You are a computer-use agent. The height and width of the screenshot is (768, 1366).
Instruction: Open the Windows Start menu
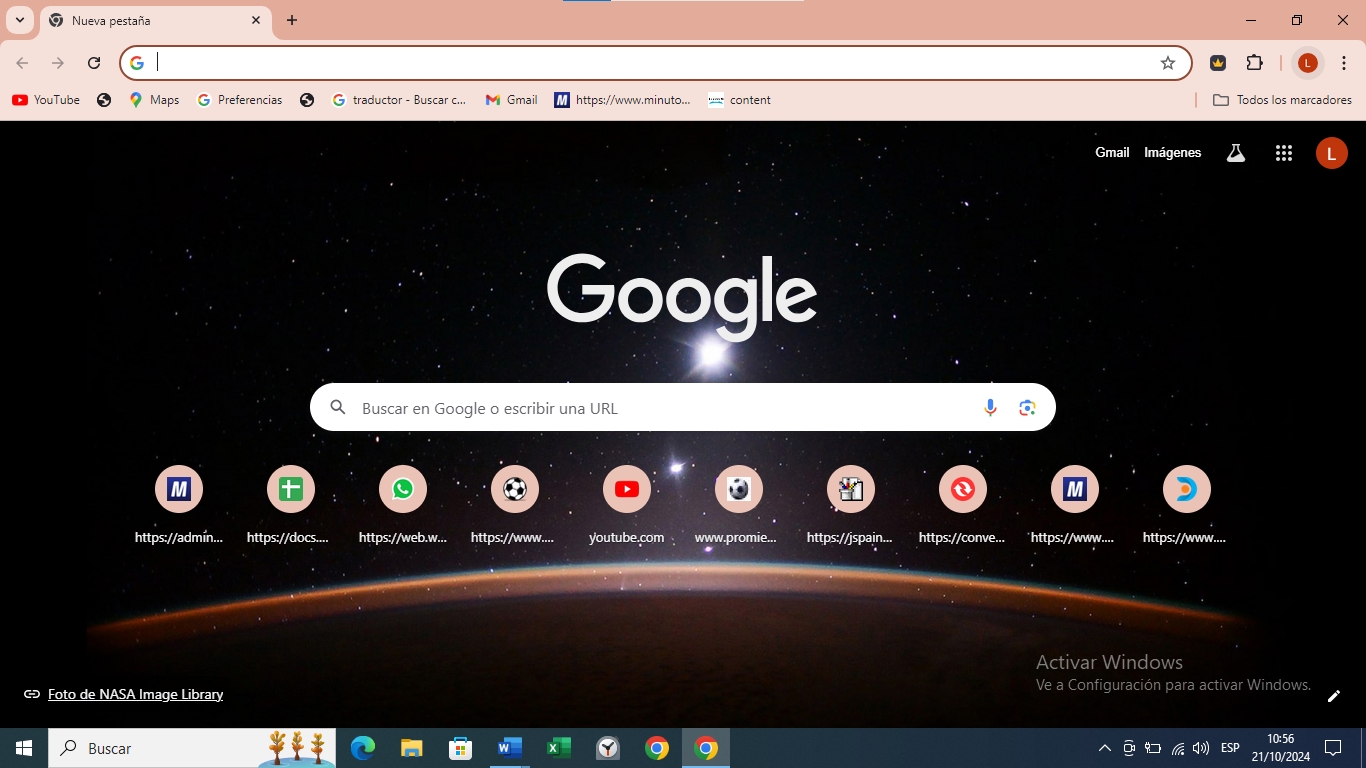[24, 748]
